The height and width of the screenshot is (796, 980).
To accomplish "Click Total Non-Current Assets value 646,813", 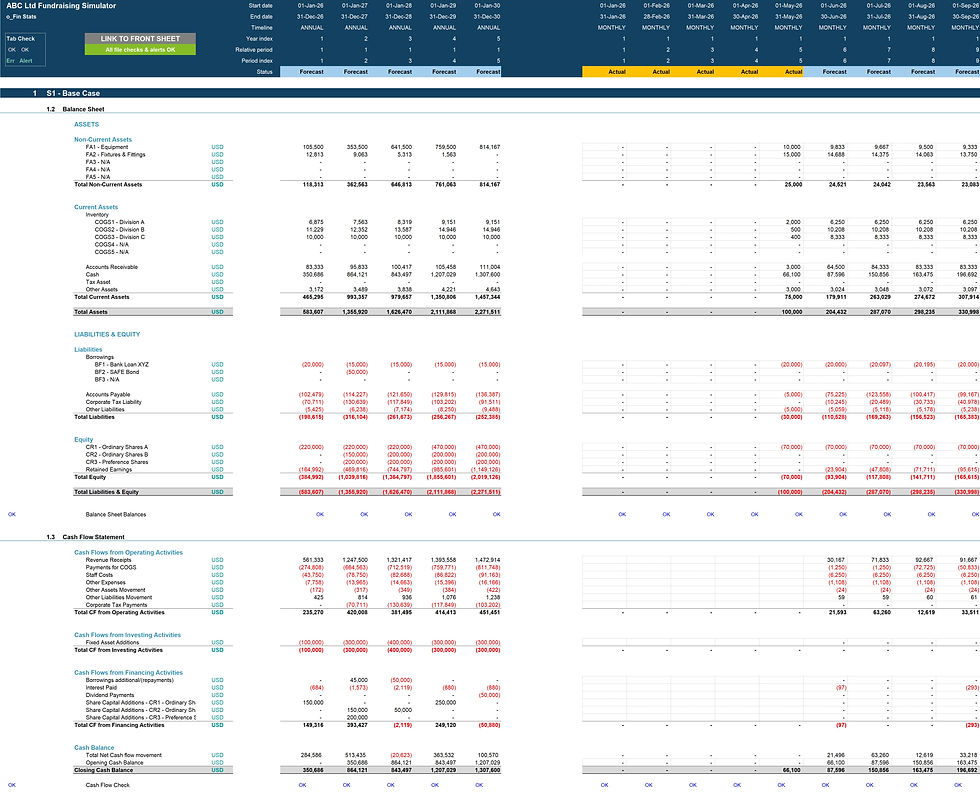I will pos(401,185).
